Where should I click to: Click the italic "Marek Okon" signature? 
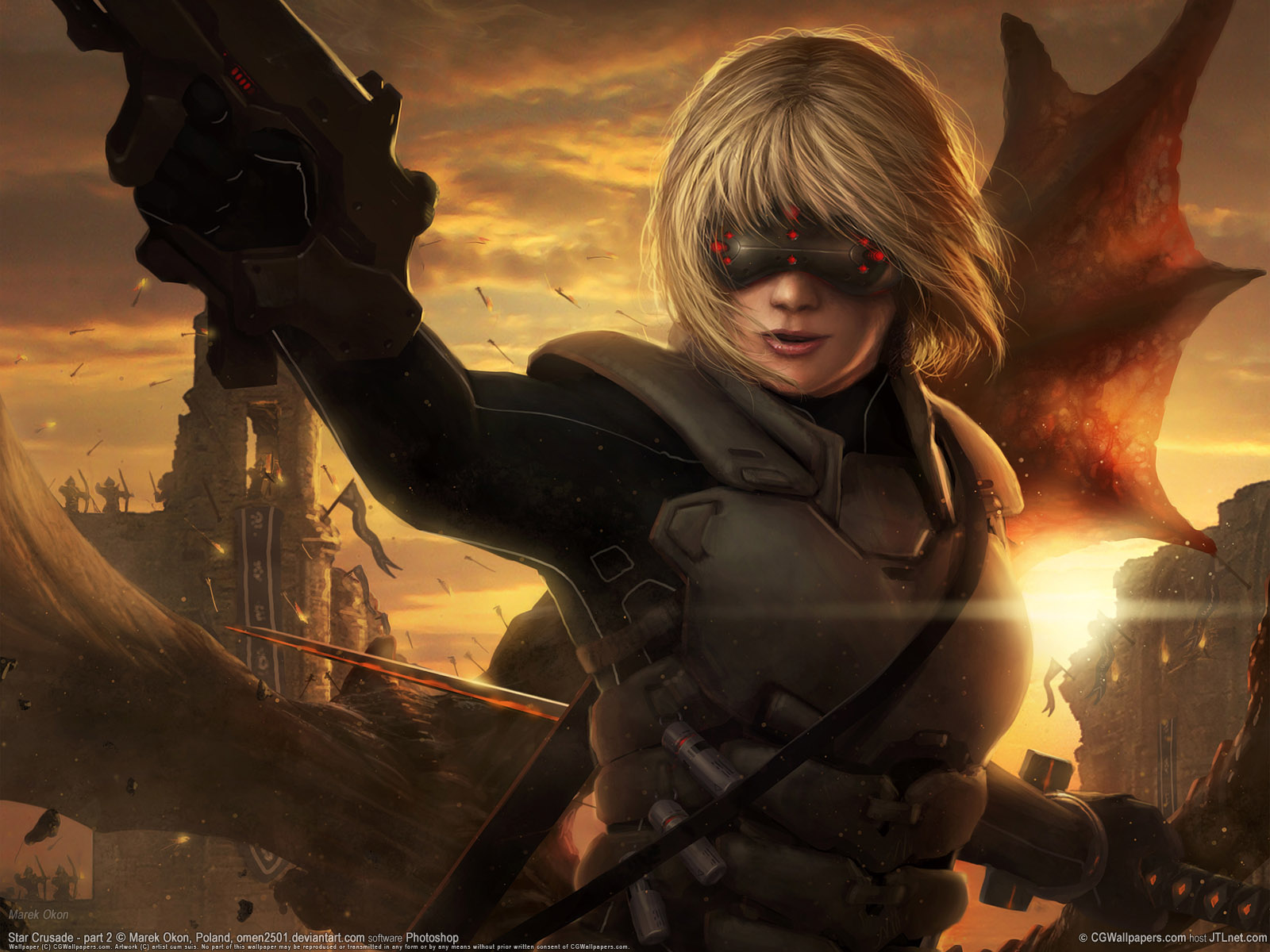[x=38, y=915]
